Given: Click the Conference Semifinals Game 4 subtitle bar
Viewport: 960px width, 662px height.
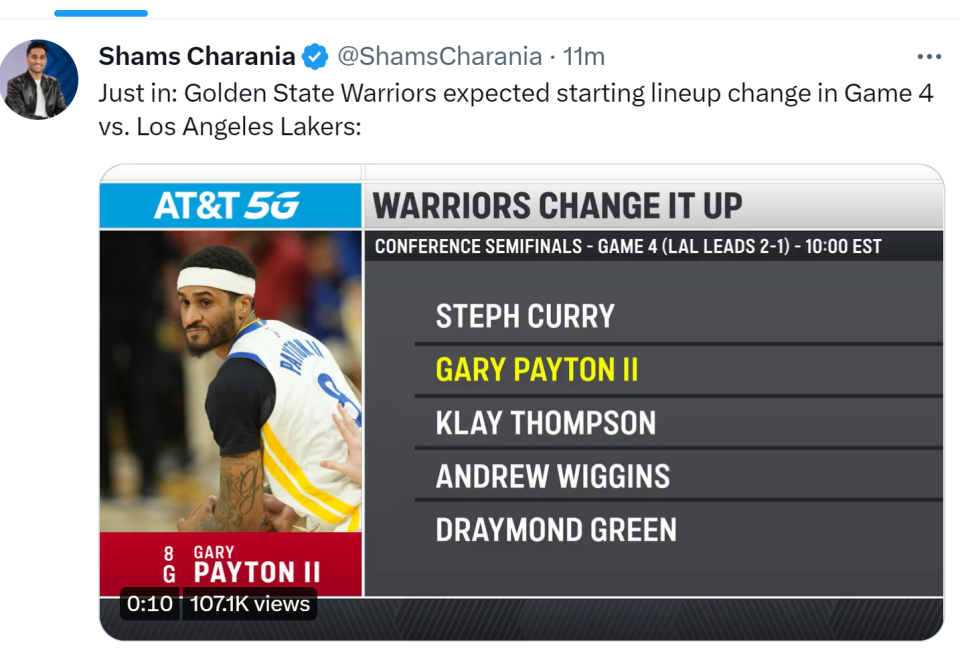Looking at the screenshot, I should [x=628, y=246].
